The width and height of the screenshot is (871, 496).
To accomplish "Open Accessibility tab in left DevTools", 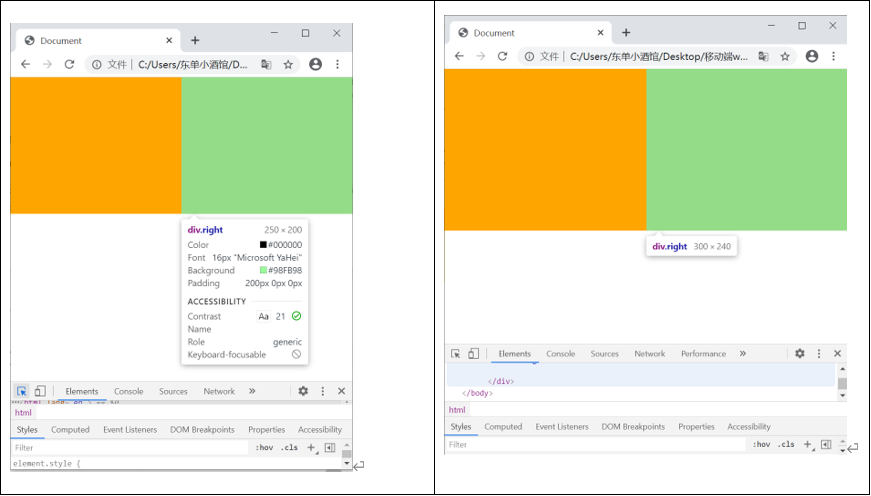I will pos(320,429).
